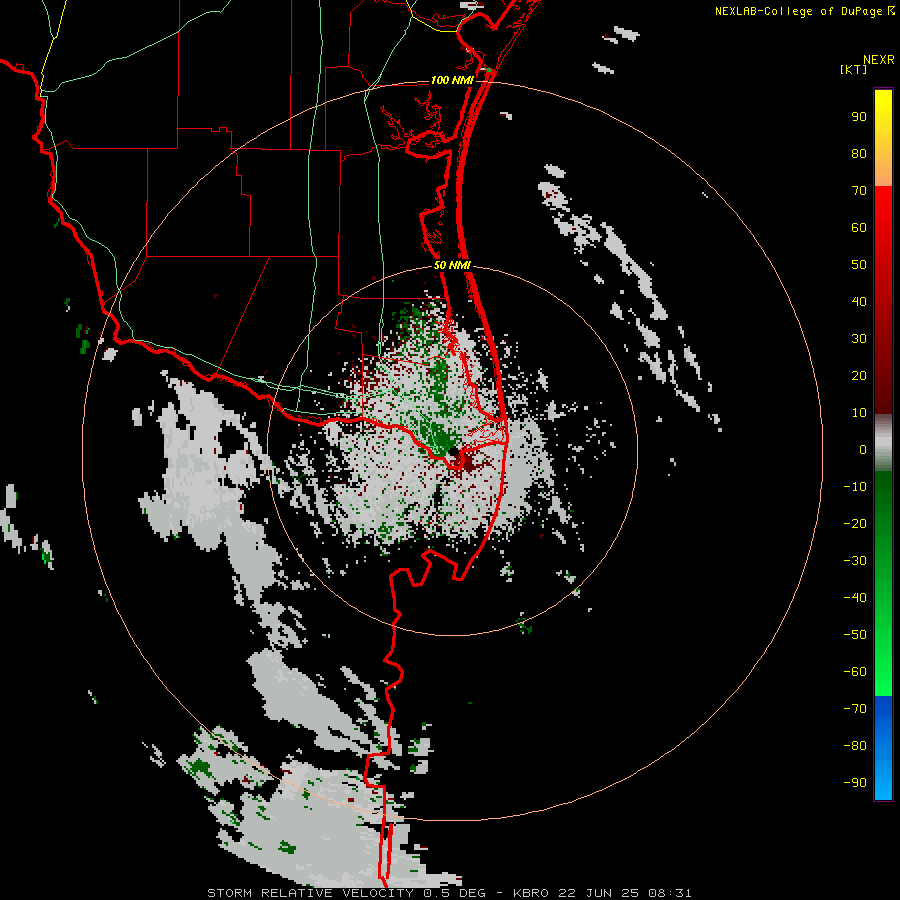Image resolution: width=900 pixels, height=900 pixels.
Task: Click the 30 value on velocity scale
Action: [x=859, y=339]
